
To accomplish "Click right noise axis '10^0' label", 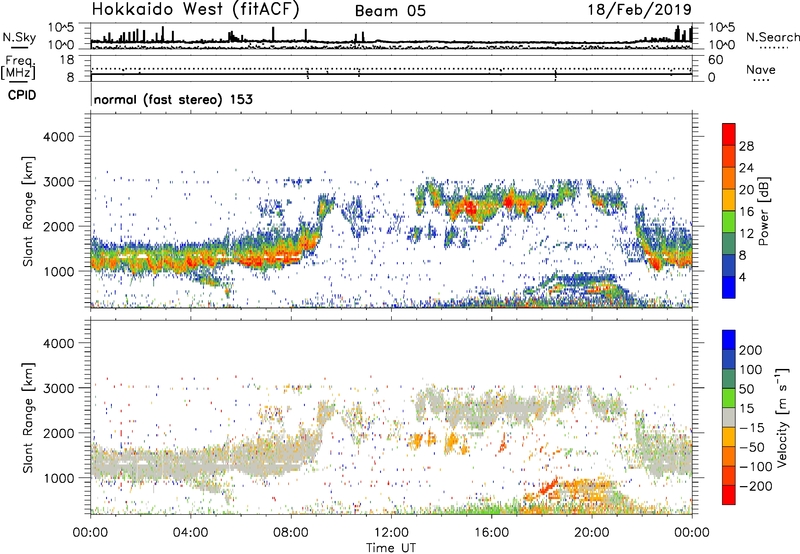I will click(721, 45).
